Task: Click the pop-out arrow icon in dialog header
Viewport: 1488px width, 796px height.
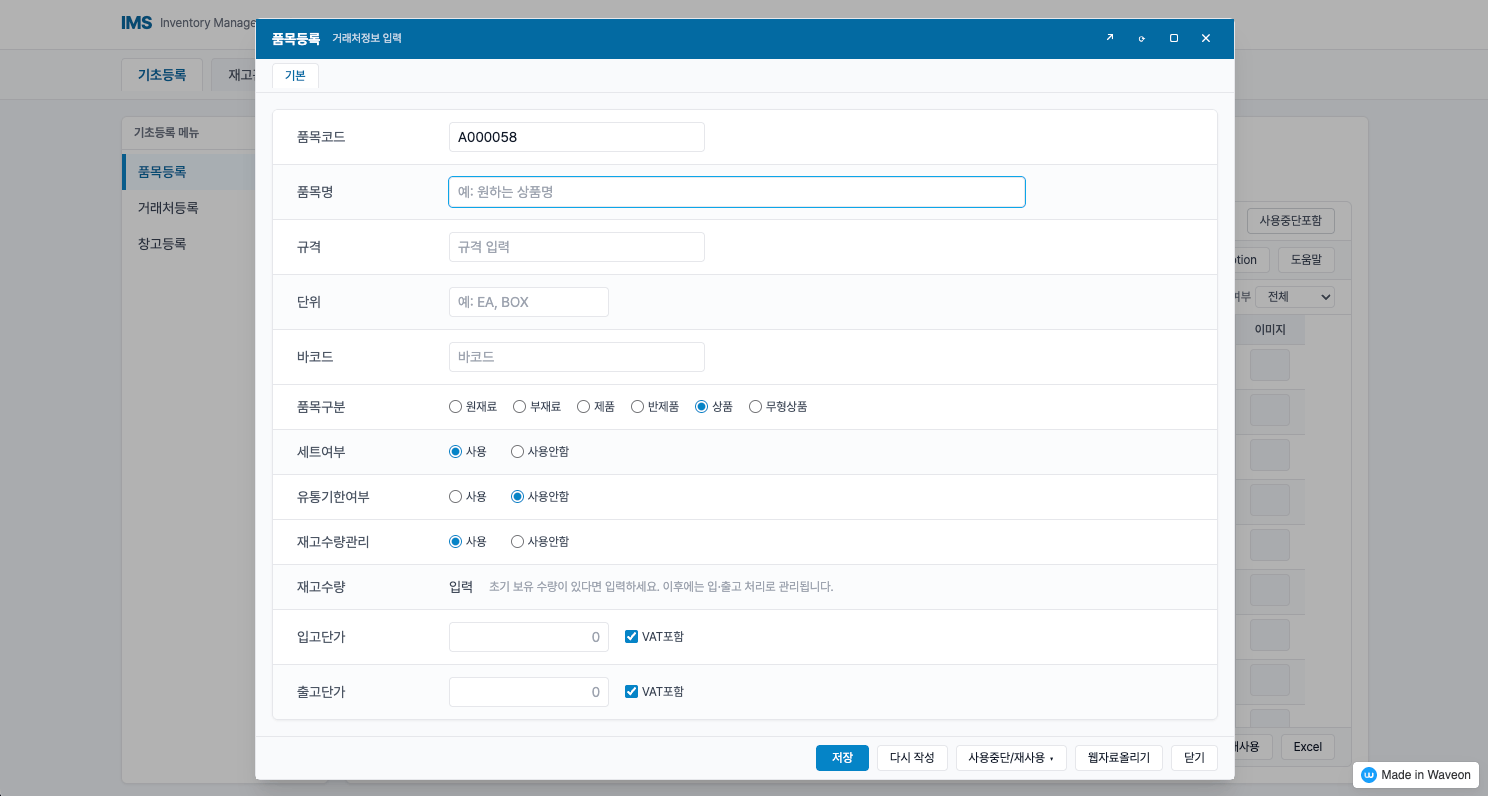Action: (x=1109, y=38)
